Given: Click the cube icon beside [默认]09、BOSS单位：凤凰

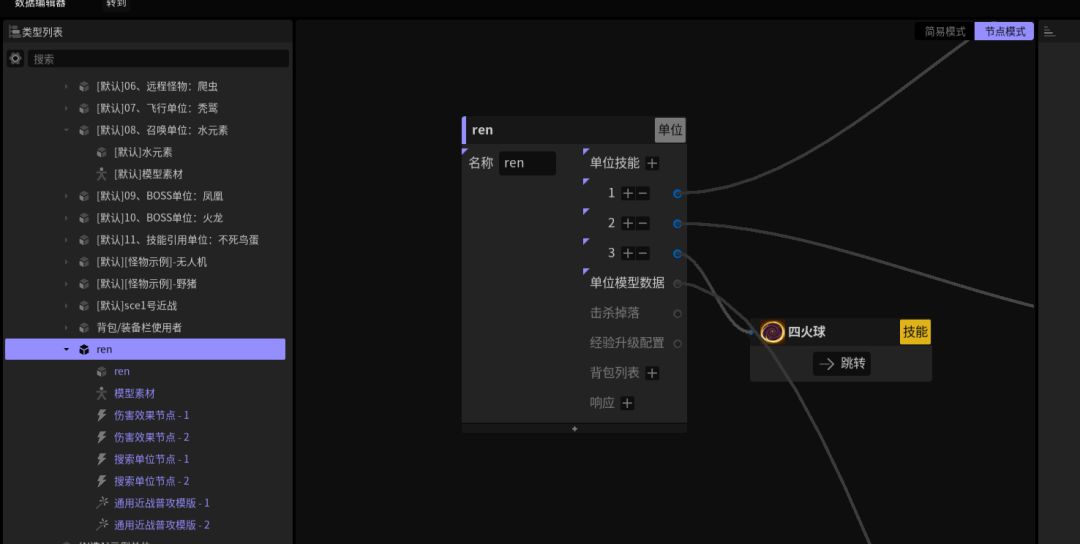Looking at the screenshot, I should pyautogui.click(x=83, y=196).
